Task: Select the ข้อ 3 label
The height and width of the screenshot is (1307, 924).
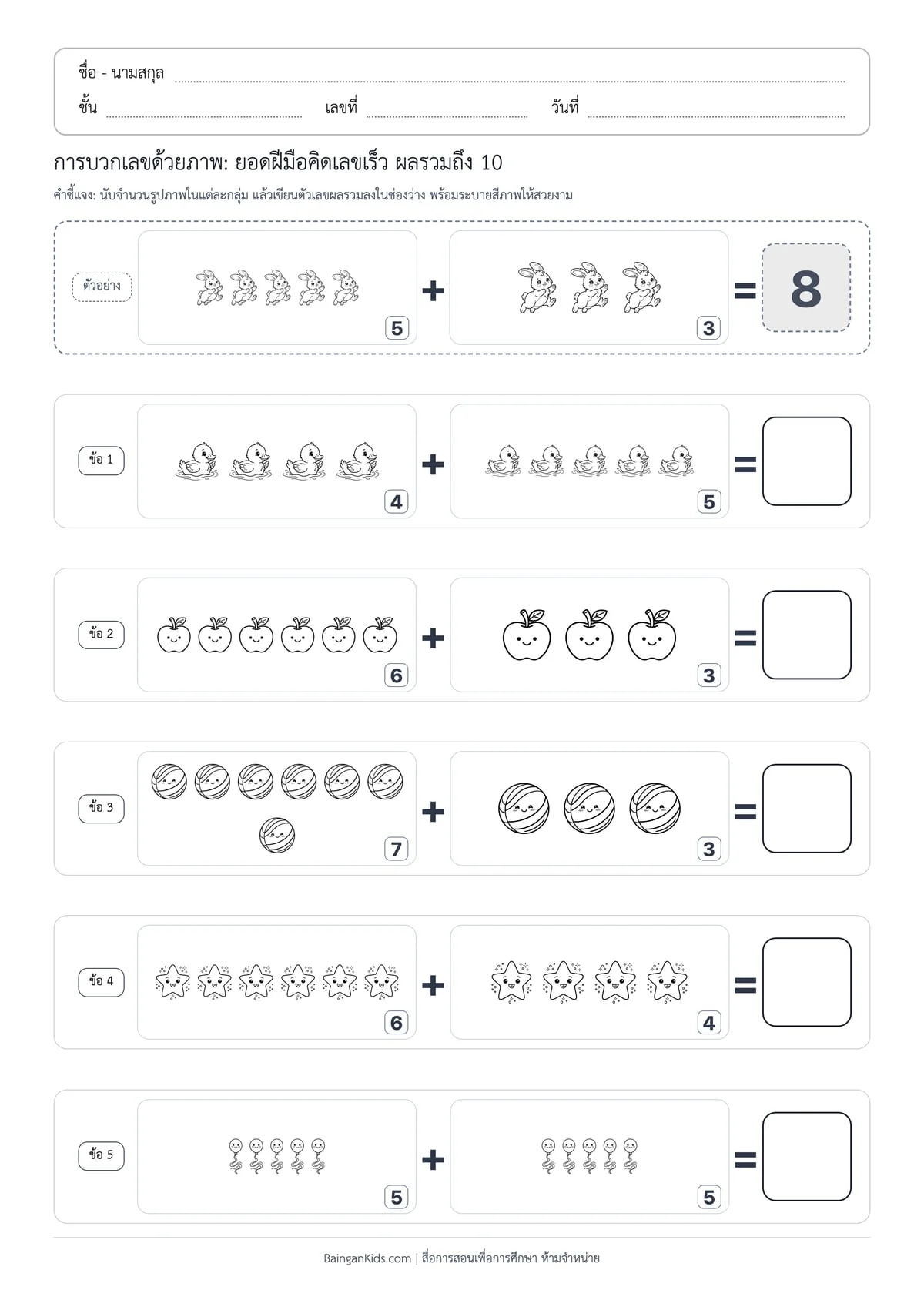Action: [x=101, y=808]
